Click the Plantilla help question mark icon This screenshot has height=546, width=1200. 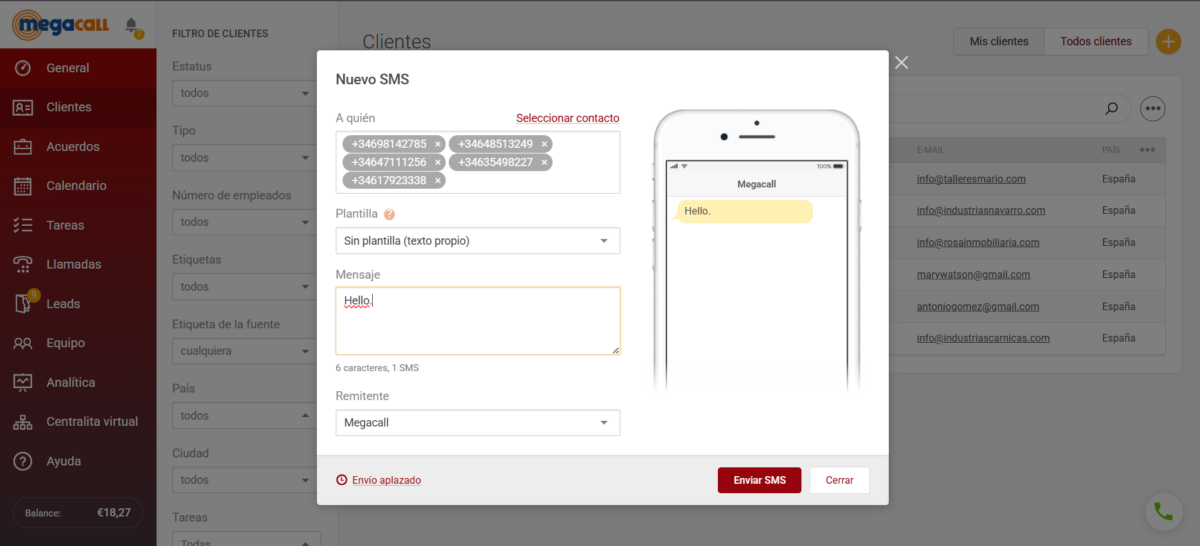[x=389, y=214]
